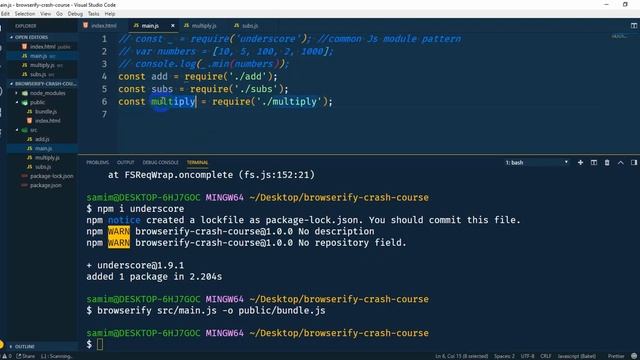Switch to the index.html editor tab
Viewport: 640px width, 360px height.
pos(100,25)
